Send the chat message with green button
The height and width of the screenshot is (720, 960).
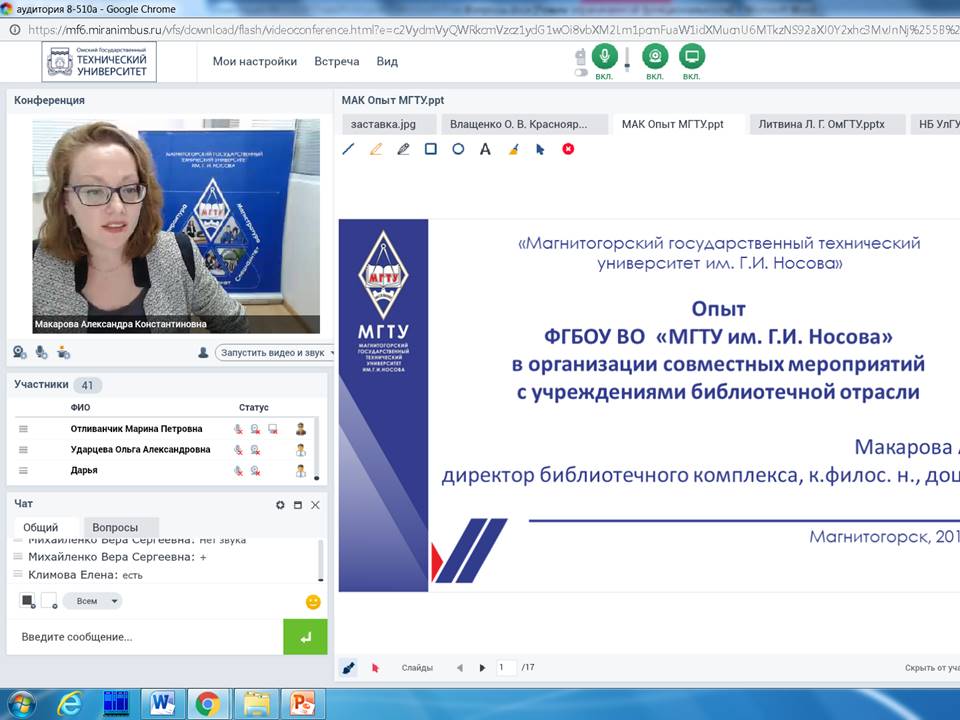coord(306,637)
